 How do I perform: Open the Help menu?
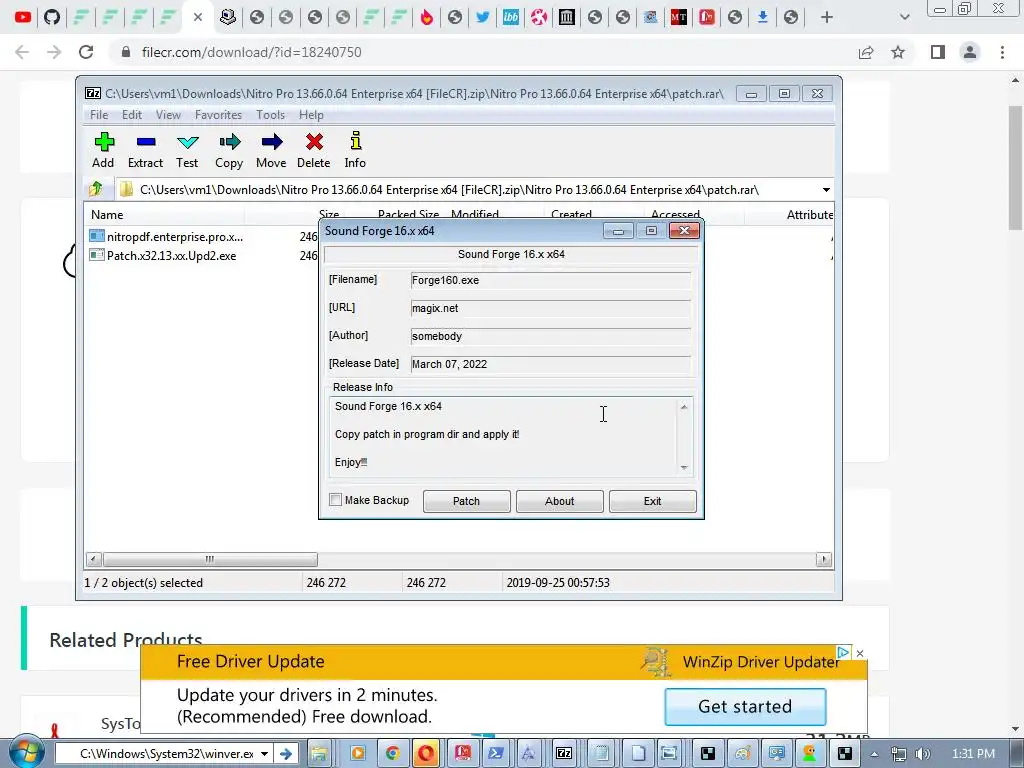coord(311,115)
